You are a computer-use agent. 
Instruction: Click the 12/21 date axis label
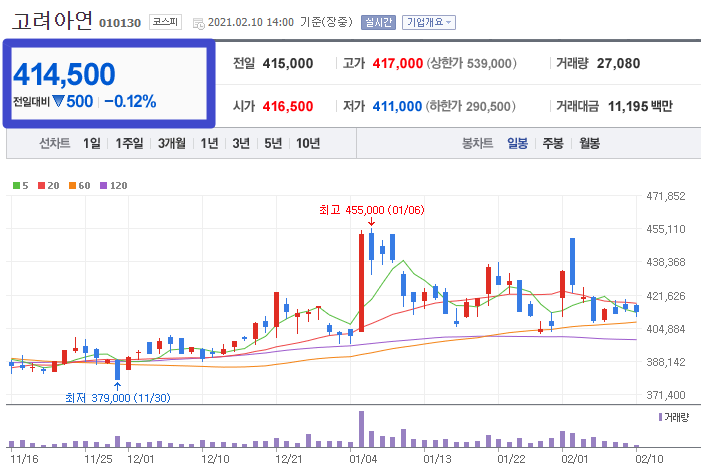289,459
